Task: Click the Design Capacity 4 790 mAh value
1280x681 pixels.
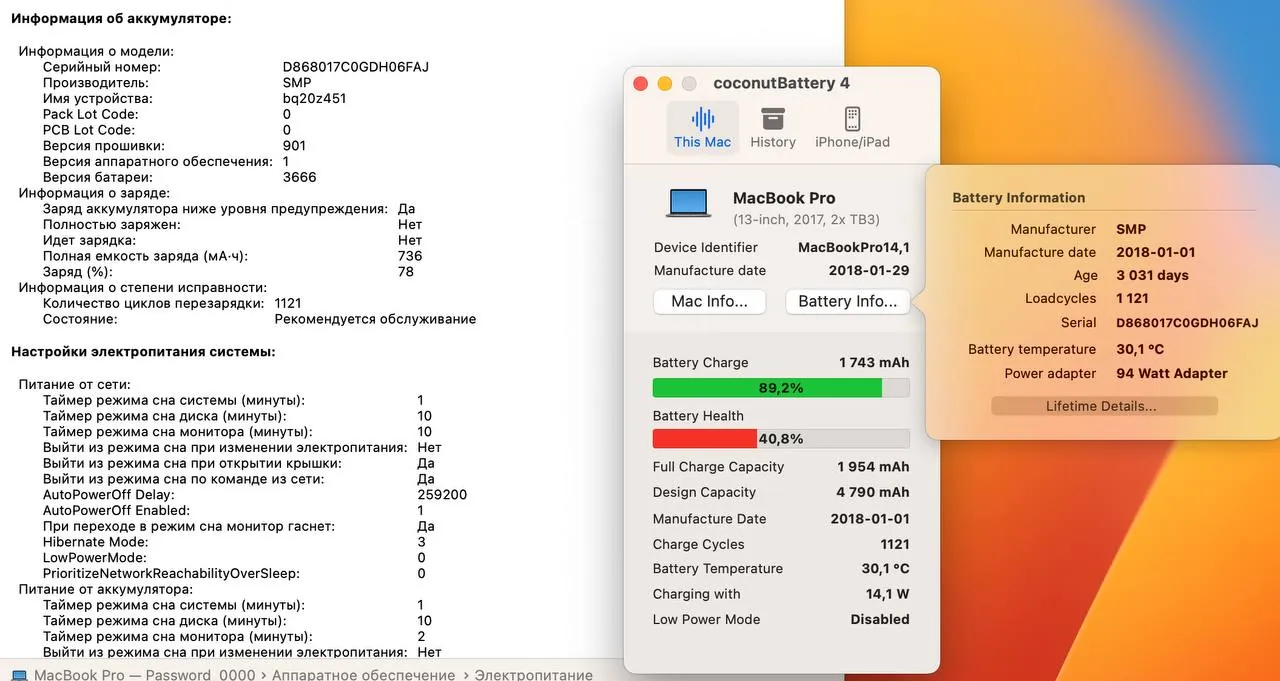Action: click(x=874, y=492)
